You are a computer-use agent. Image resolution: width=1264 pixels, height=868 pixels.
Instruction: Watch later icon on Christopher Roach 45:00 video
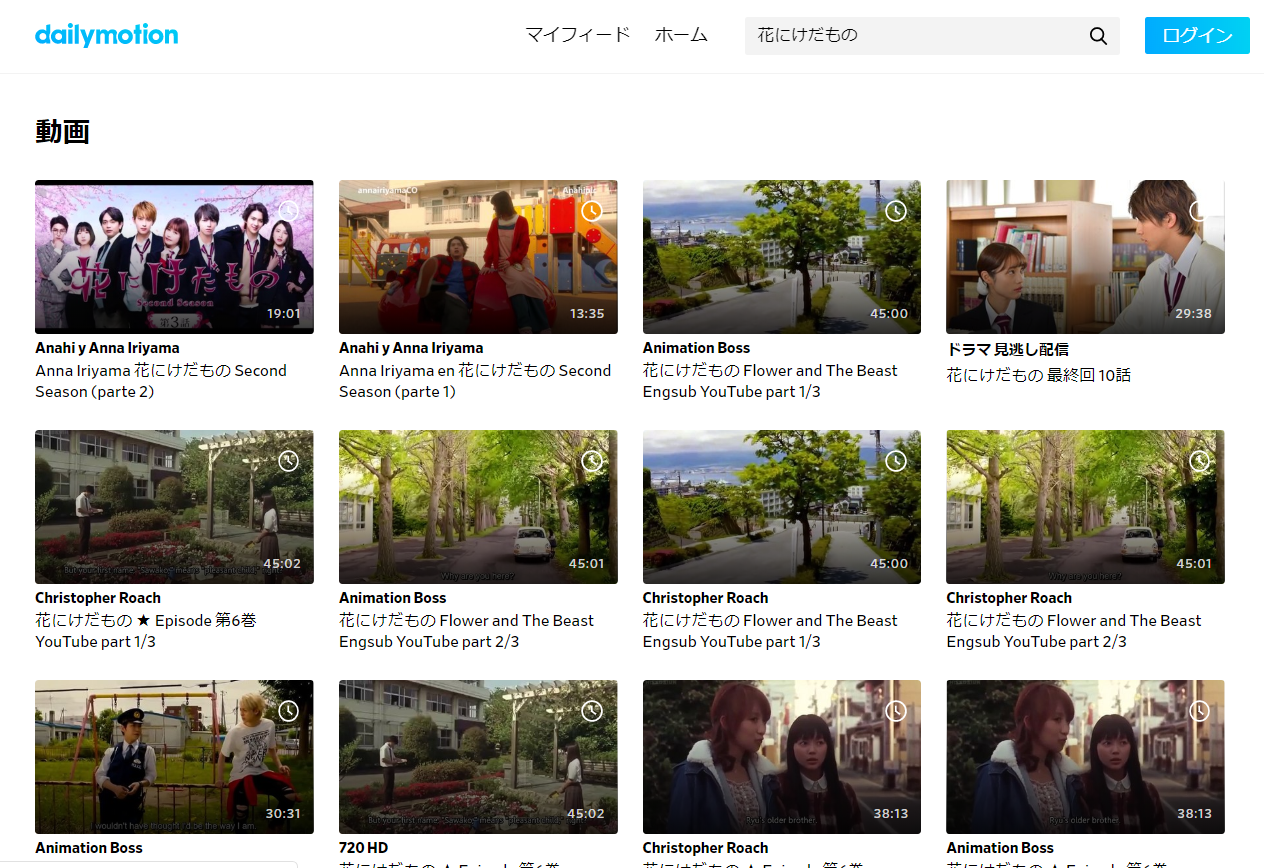click(x=896, y=461)
